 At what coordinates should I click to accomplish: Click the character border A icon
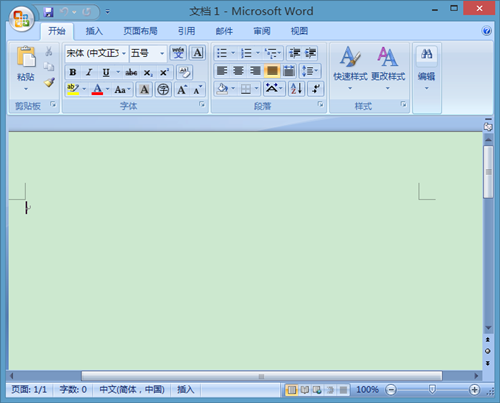click(198, 53)
